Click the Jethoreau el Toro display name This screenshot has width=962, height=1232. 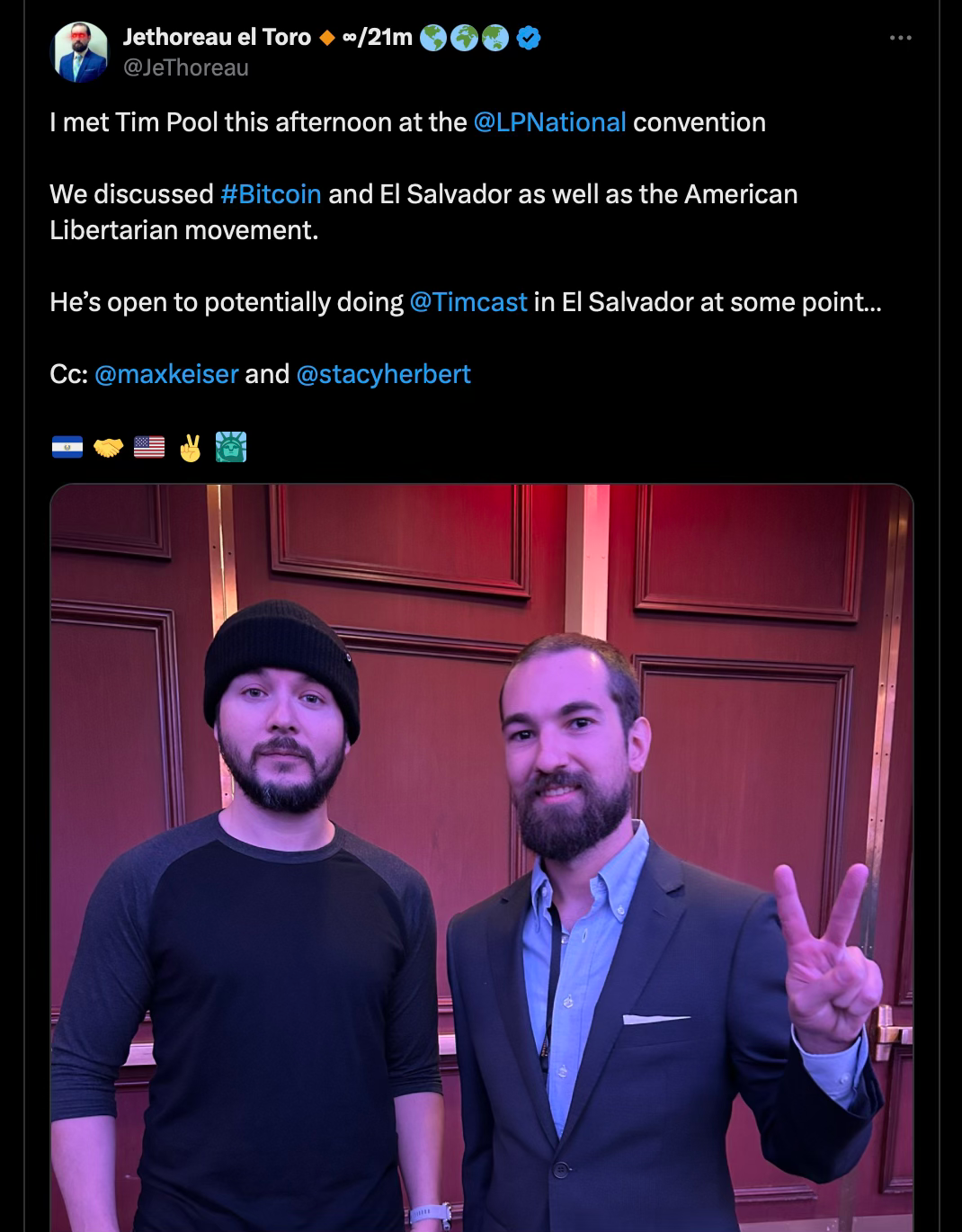(x=217, y=37)
